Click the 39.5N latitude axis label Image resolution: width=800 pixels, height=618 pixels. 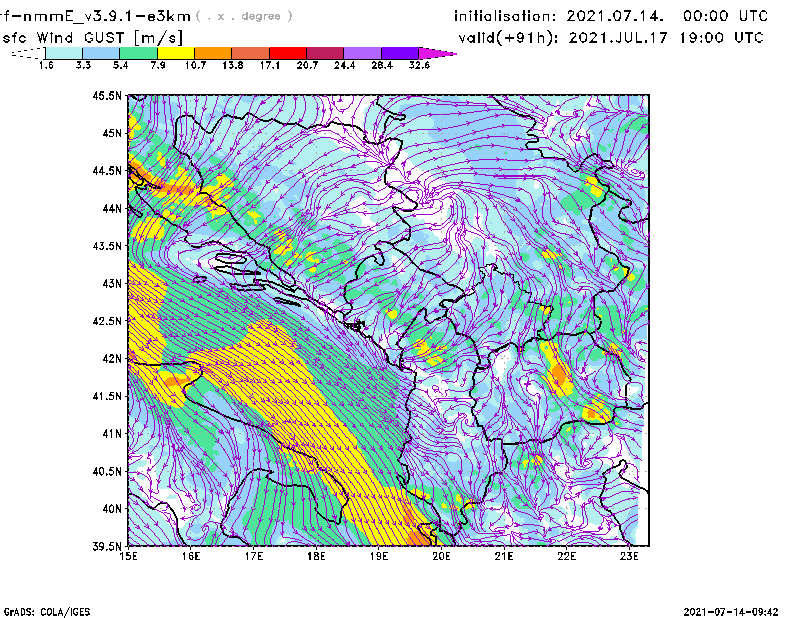[107, 546]
